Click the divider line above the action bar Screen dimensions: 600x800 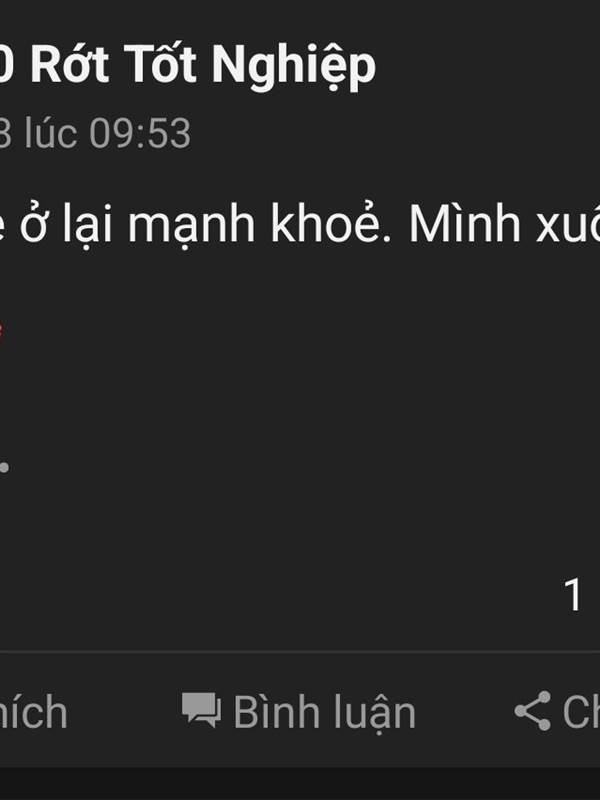click(x=300, y=652)
